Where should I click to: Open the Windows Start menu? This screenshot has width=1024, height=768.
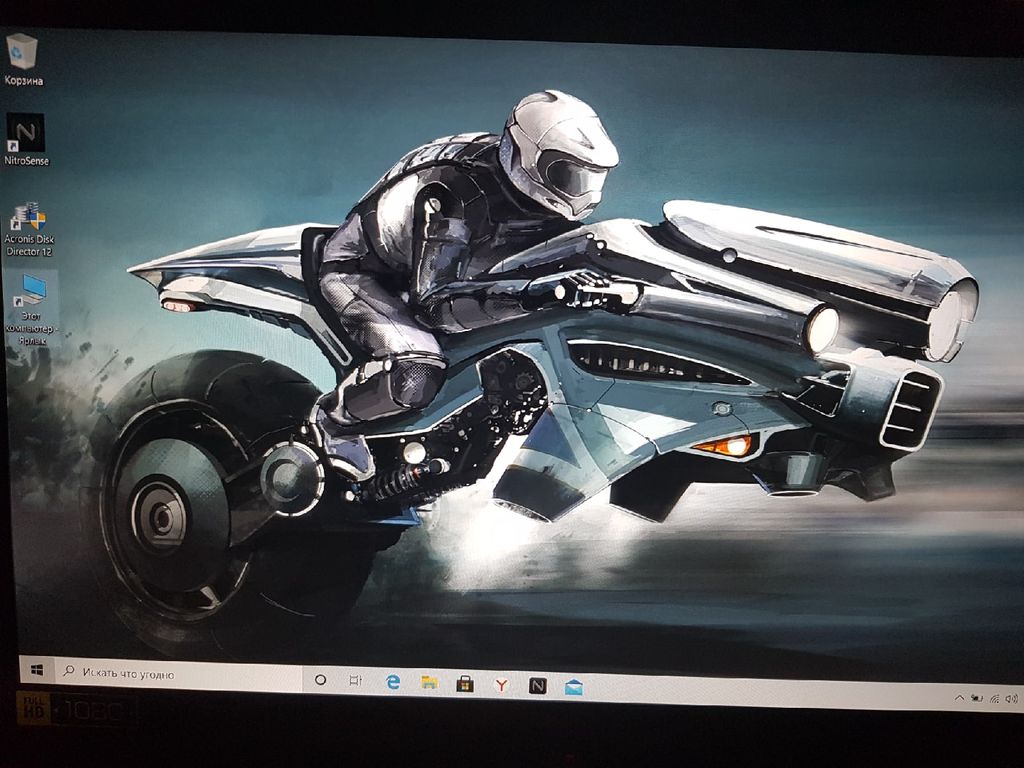pos(37,672)
